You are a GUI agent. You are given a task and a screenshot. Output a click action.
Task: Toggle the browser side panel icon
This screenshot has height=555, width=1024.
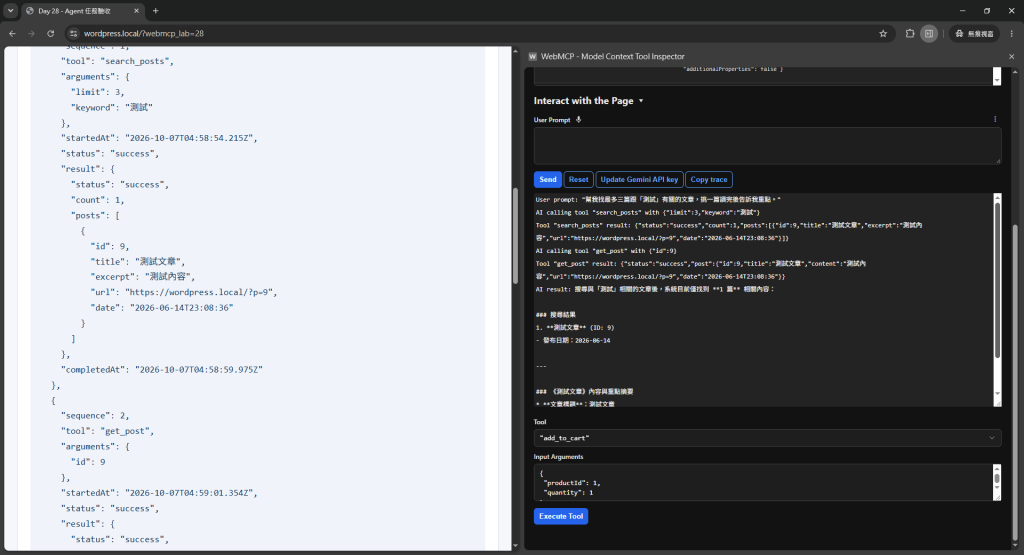pyautogui.click(x=929, y=33)
